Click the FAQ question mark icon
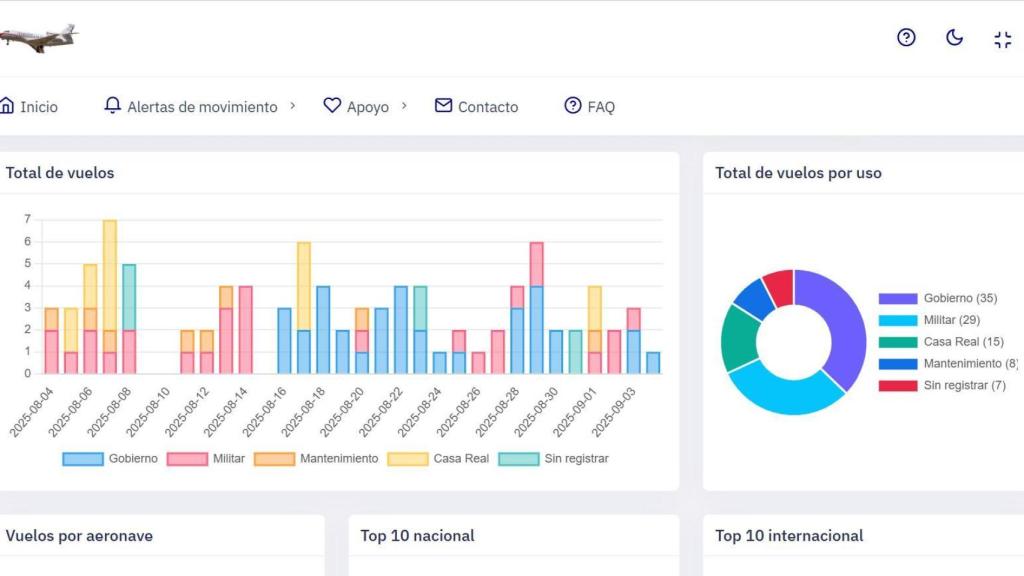This screenshot has width=1024, height=576. tap(573, 106)
